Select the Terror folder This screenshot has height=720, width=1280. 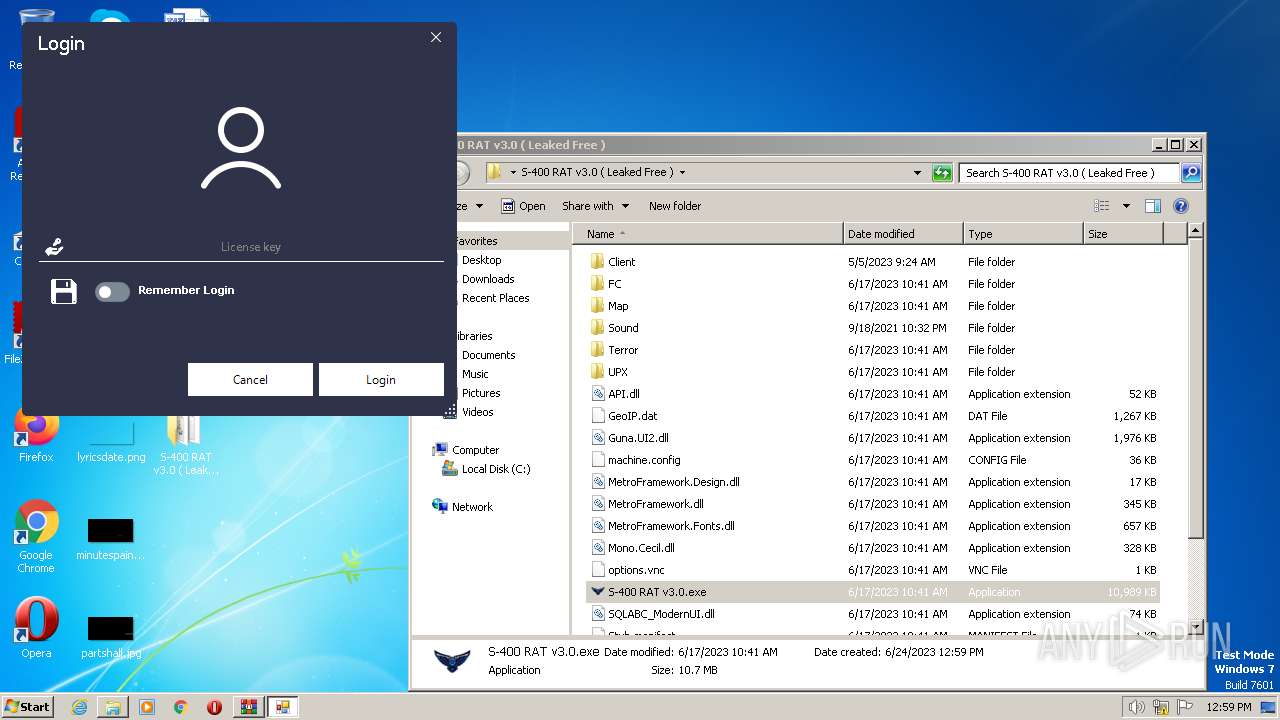pos(622,350)
